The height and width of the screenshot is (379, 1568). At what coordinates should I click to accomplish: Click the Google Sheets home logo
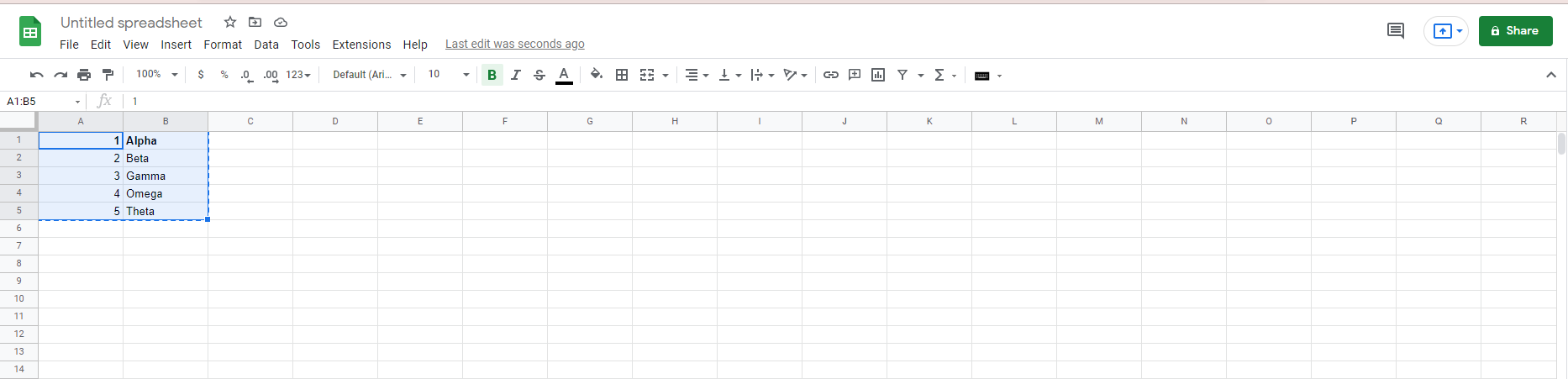point(30,32)
